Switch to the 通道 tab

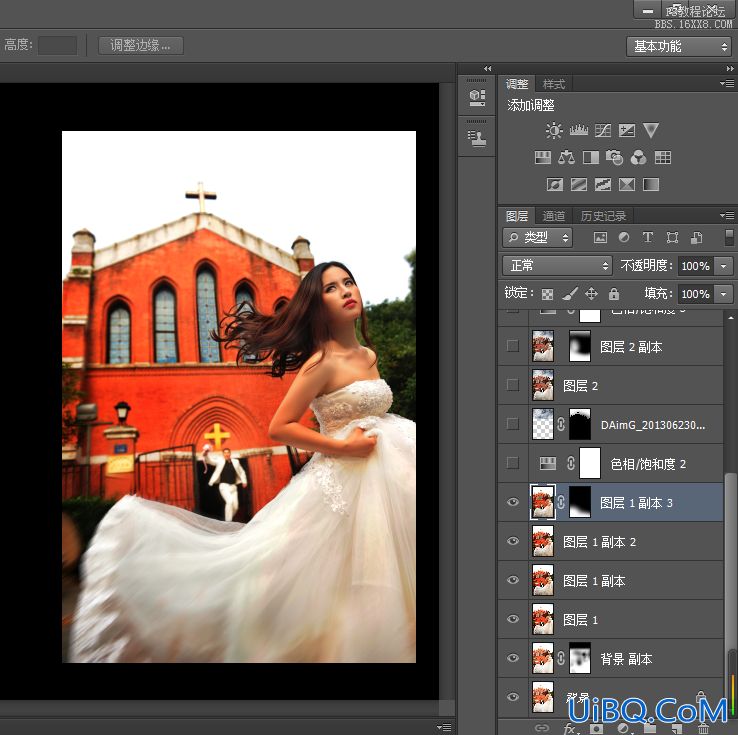tap(554, 216)
